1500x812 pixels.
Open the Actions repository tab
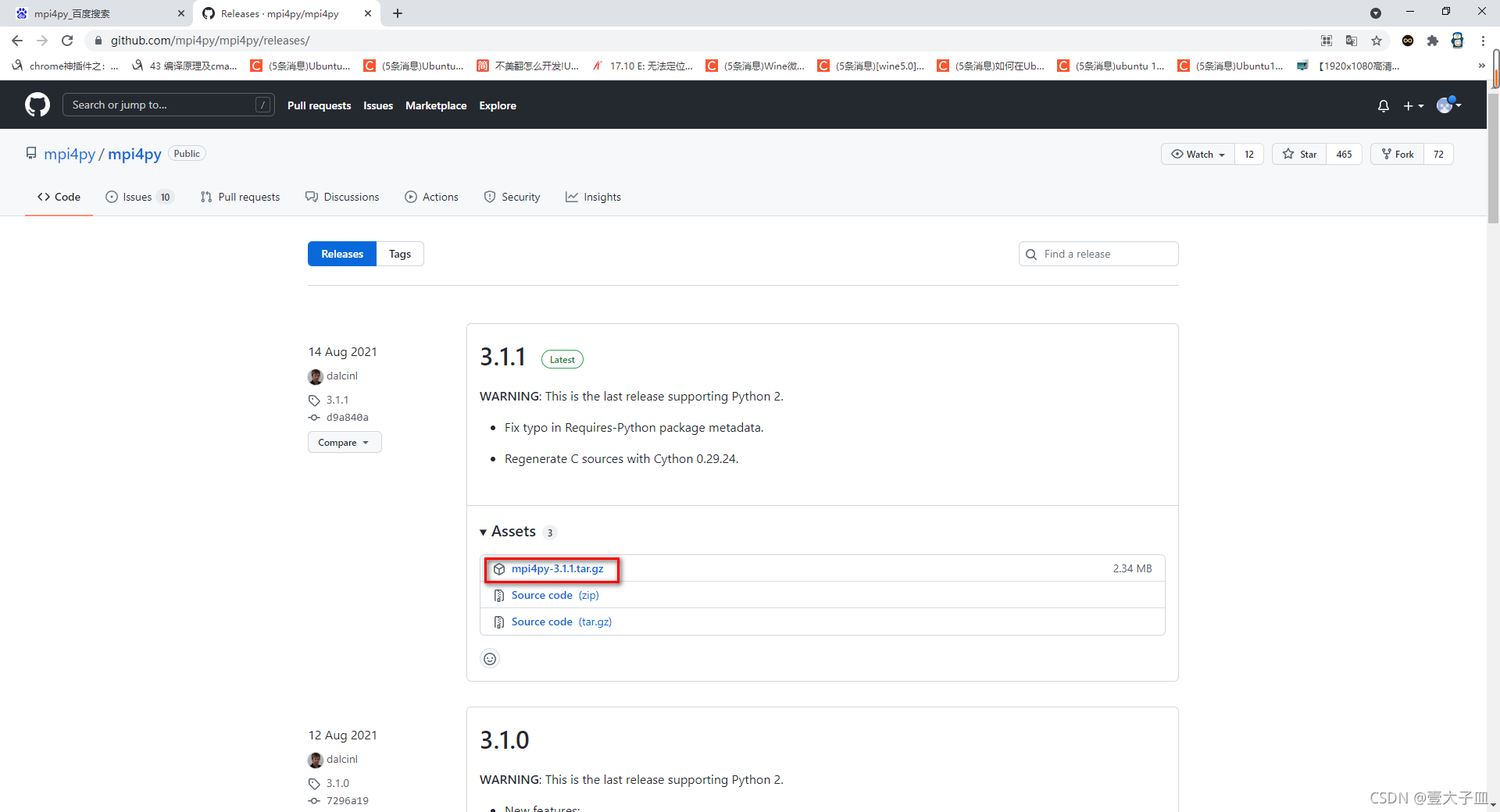click(x=431, y=197)
